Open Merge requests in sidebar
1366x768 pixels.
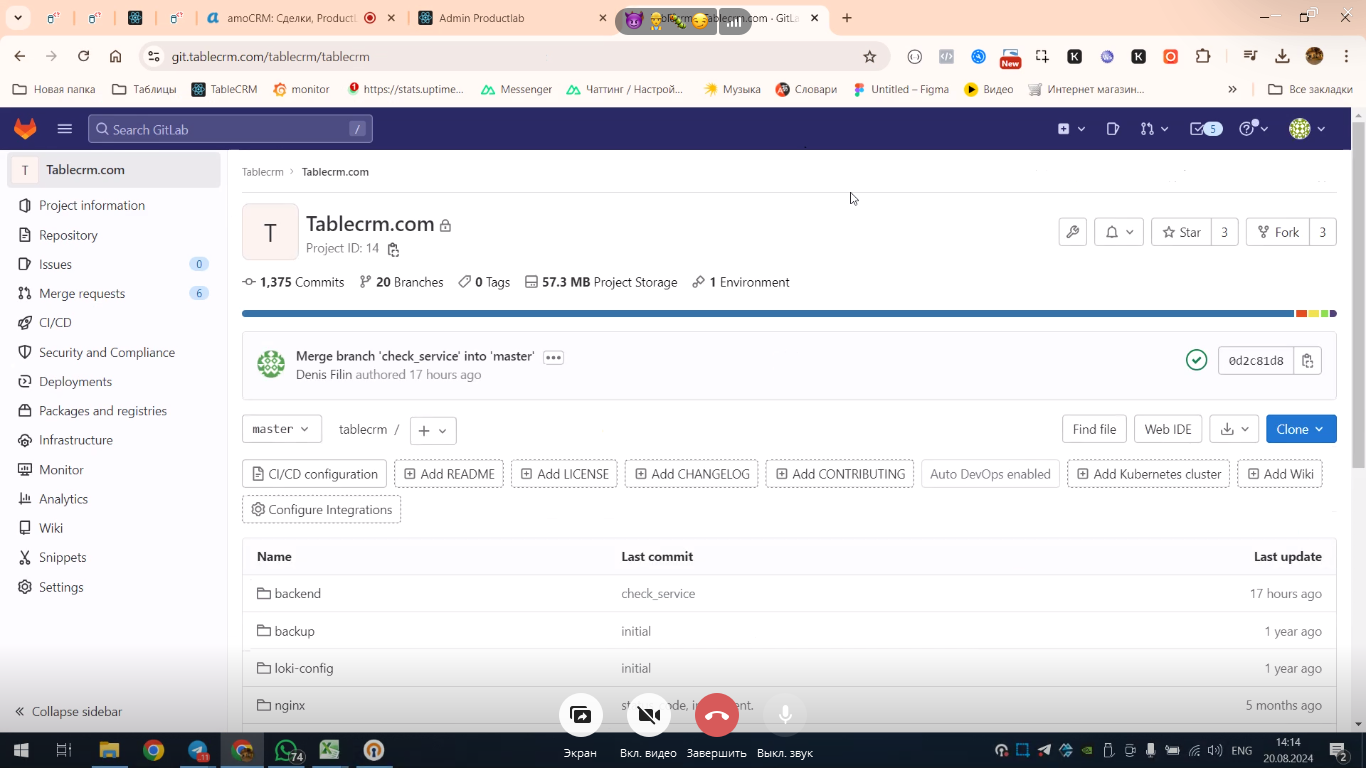pyautogui.click(x=114, y=293)
